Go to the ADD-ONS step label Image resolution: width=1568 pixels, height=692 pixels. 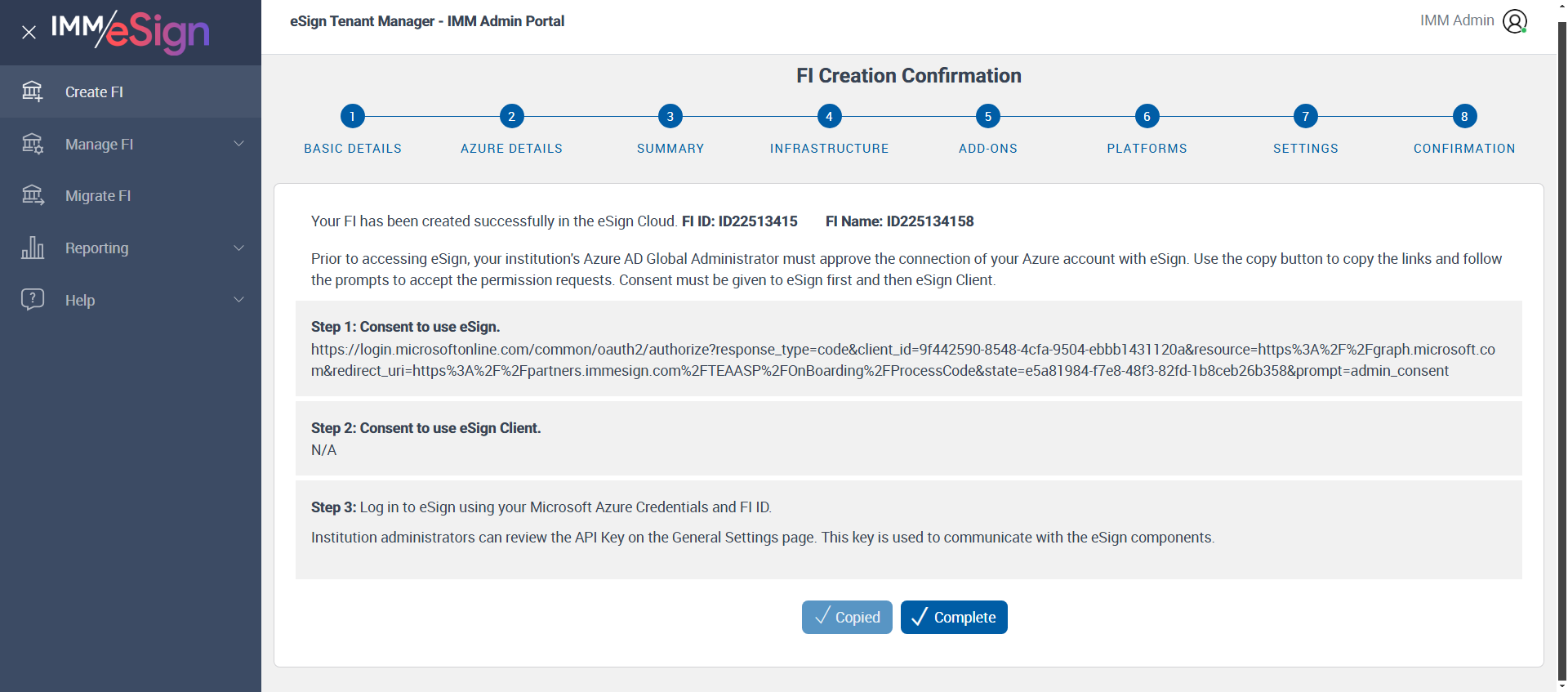(988, 149)
